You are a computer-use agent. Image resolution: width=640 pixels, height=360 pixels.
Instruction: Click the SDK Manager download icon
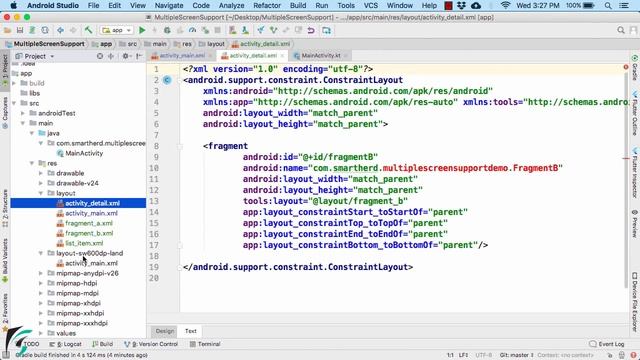[x=245, y=30]
